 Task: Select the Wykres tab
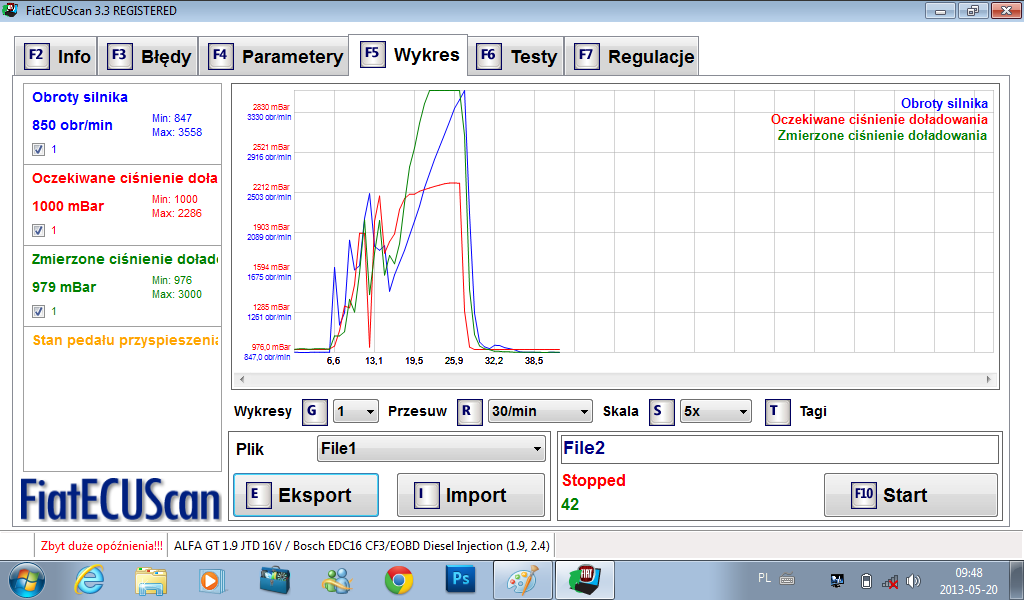point(408,55)
